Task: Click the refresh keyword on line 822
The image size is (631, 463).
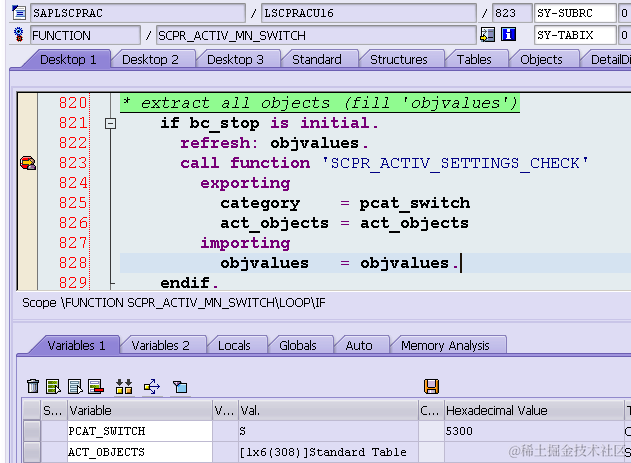Action: [x=219, y=143]
